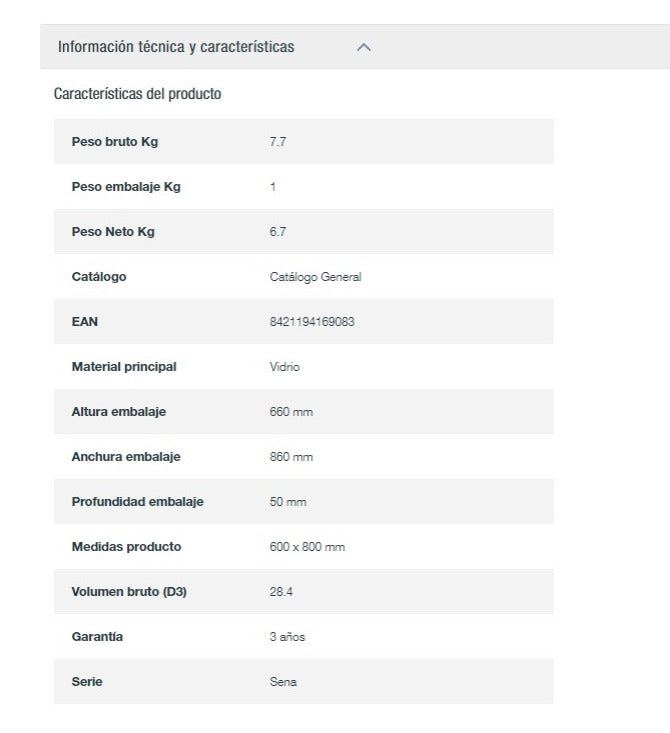Click the EAN number 8421194169083
This screenshot has height=733, width=670.
tap(312, 322)
